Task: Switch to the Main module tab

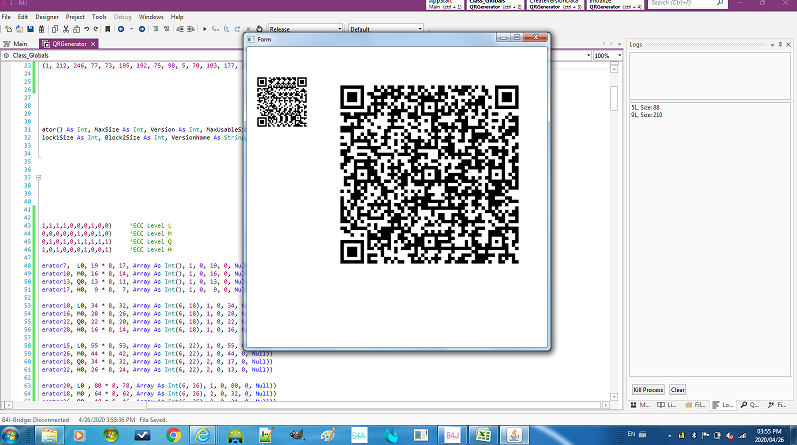Action: coord(16,44)
